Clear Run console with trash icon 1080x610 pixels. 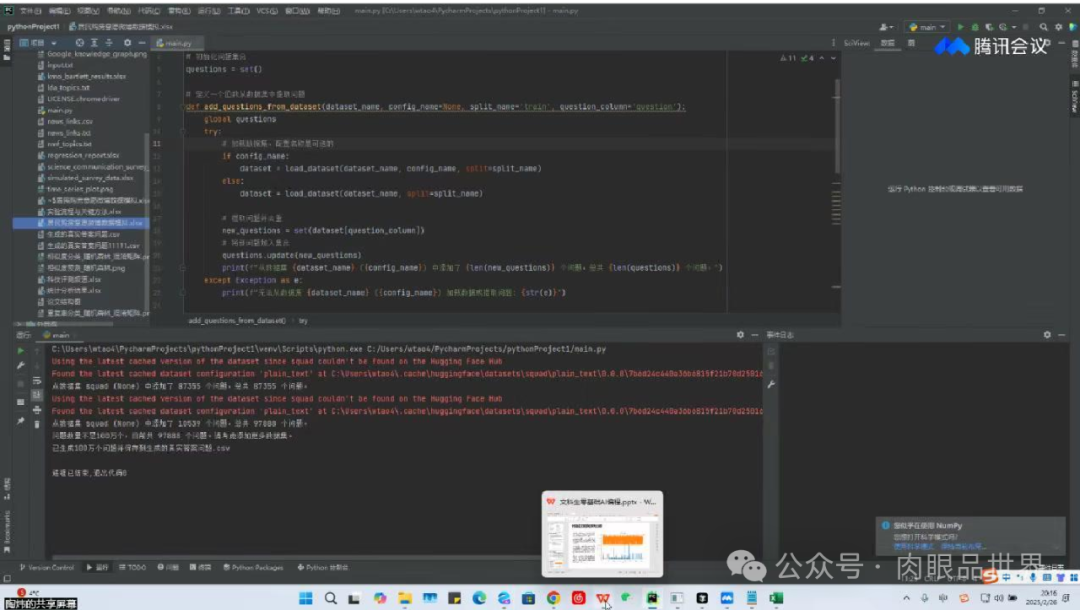coord(37,425)
